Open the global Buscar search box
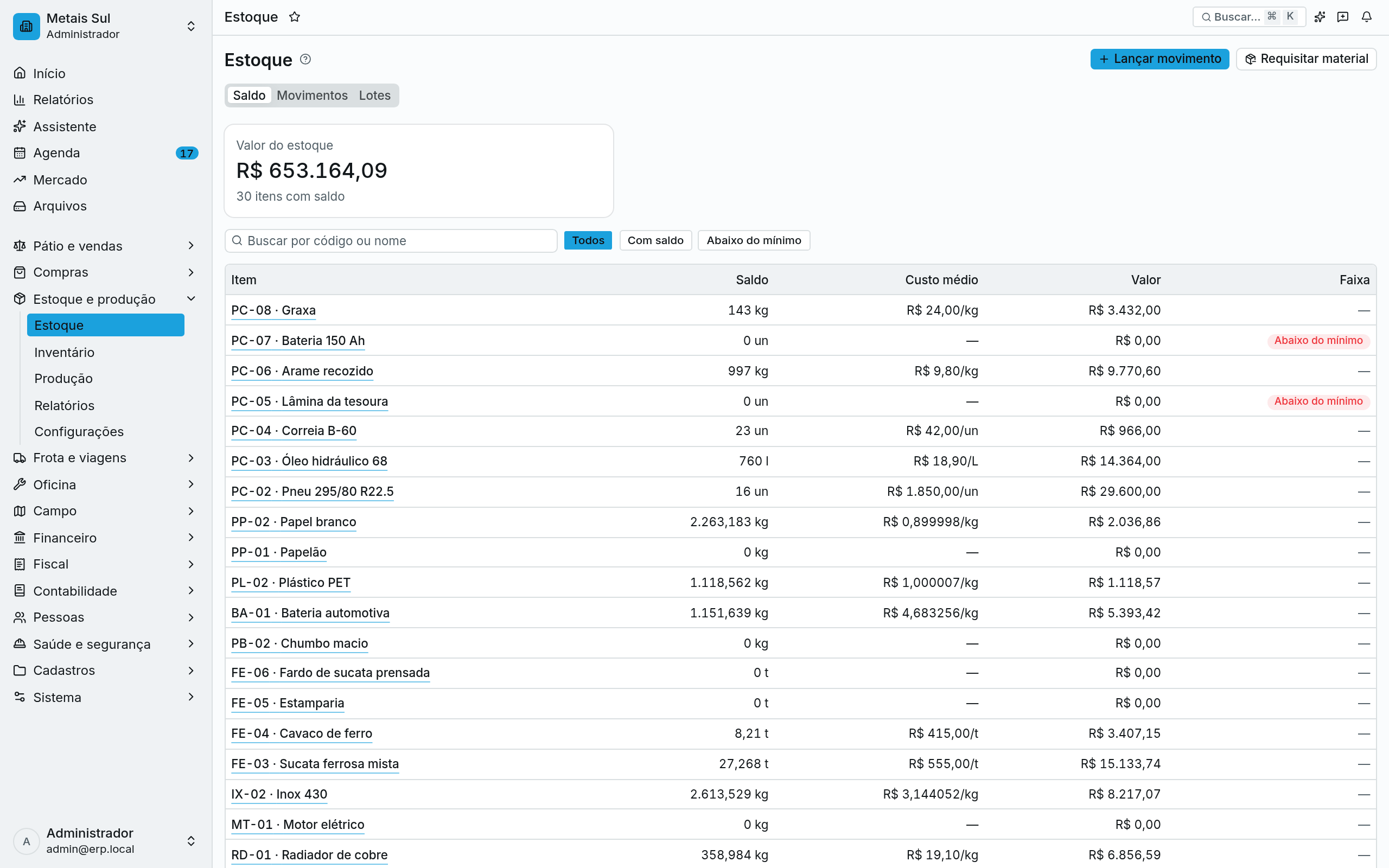 pos(1248,17)
